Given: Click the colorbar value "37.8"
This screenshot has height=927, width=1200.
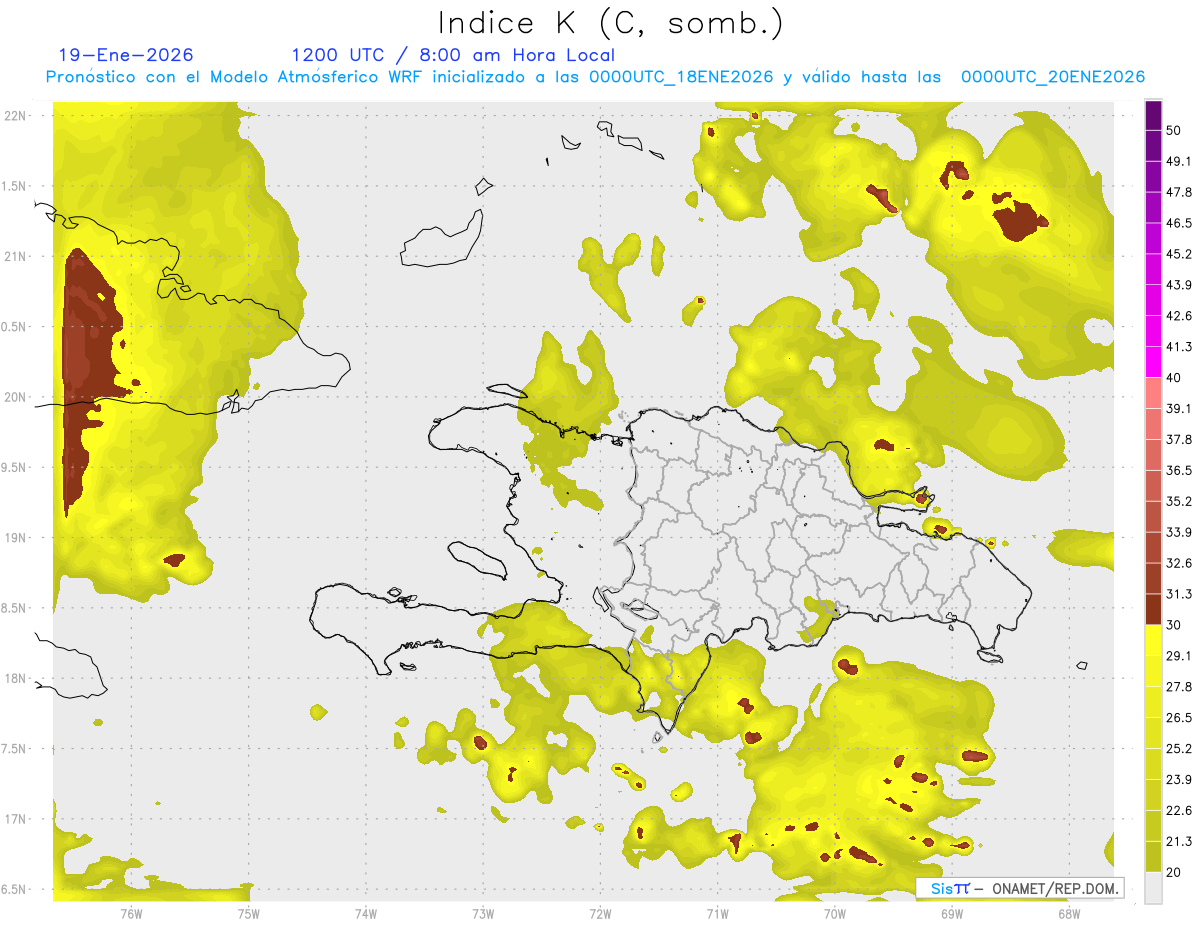Looking at the screenshot, I should pyautogui.click(x=1179, y=439).
